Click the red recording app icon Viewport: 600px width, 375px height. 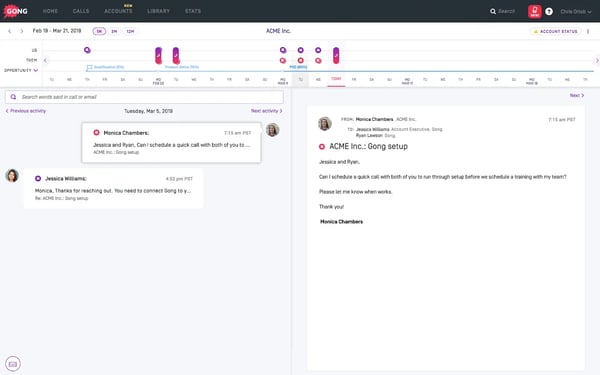tap(535, 11)
